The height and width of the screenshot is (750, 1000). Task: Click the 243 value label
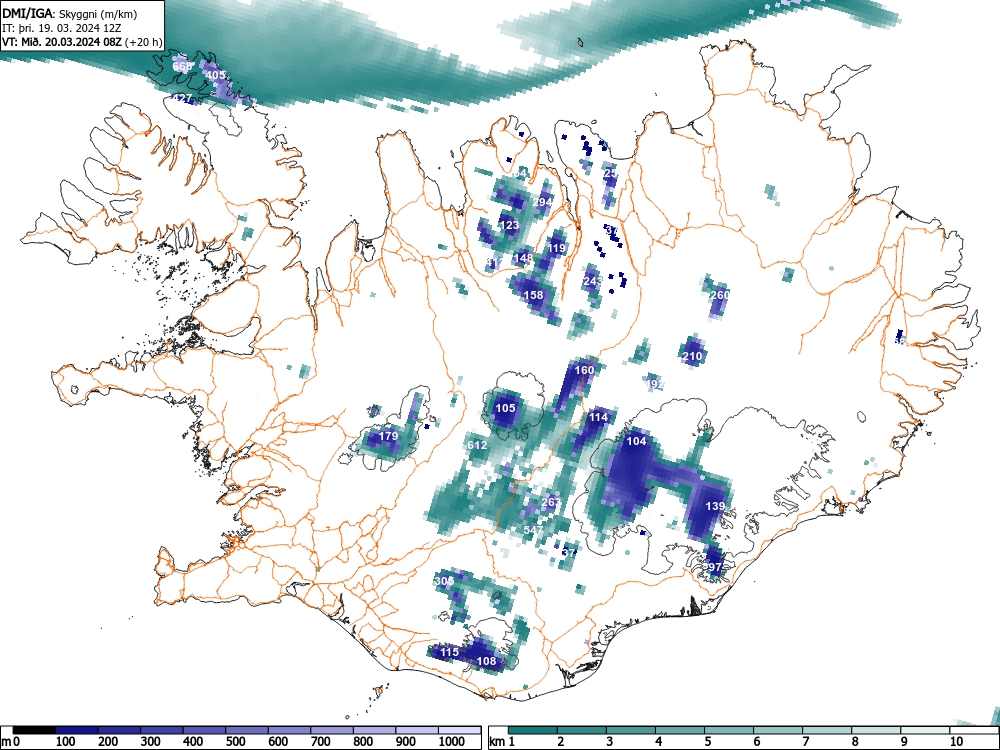[592, 281]
